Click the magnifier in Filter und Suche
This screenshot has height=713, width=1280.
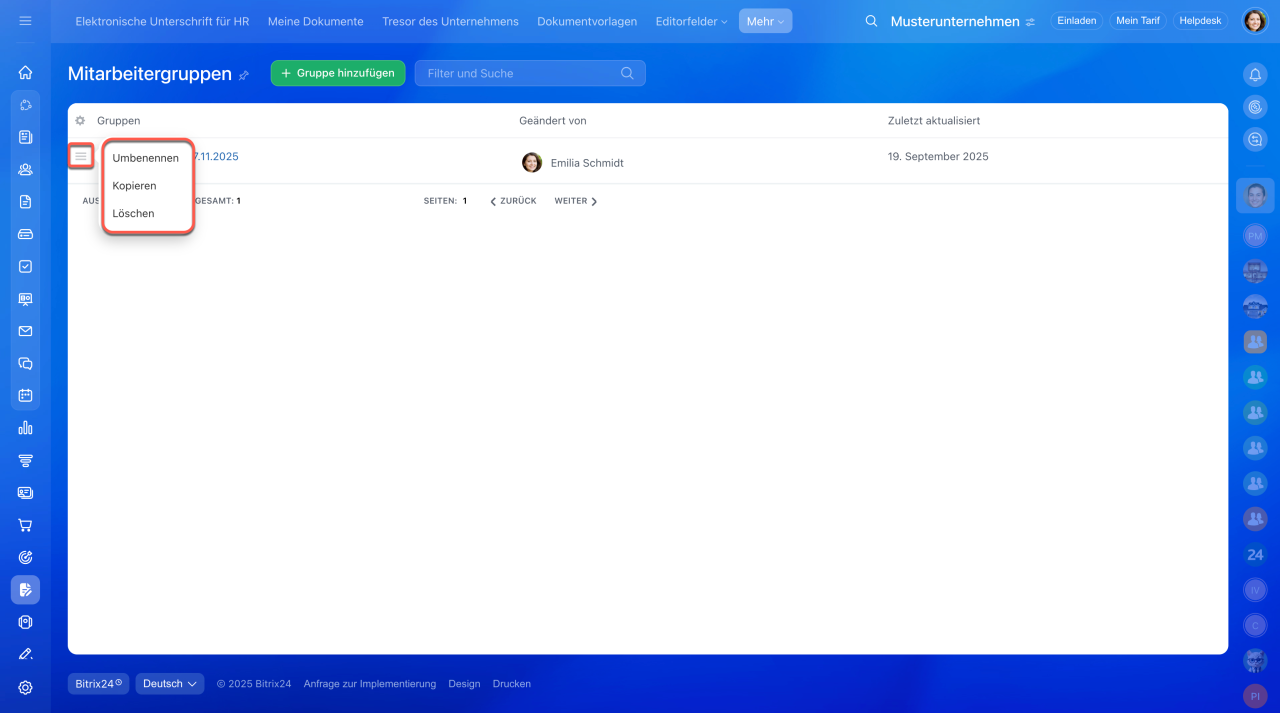tap(627, 73)
